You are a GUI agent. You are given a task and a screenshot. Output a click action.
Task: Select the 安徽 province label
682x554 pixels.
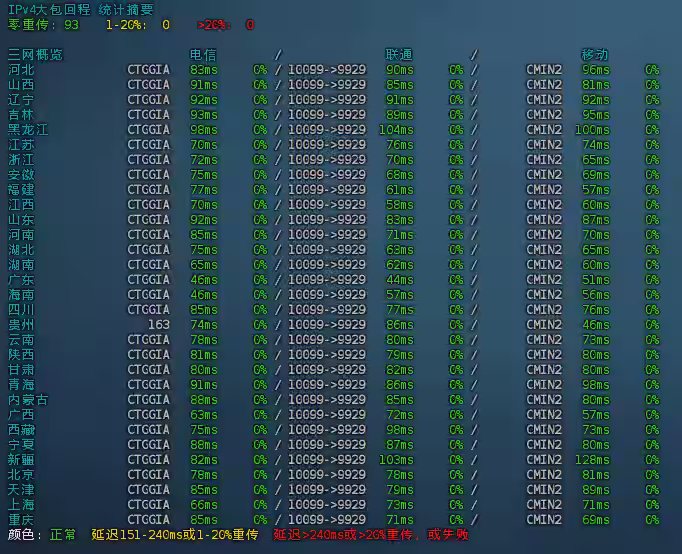coord(21,175)
